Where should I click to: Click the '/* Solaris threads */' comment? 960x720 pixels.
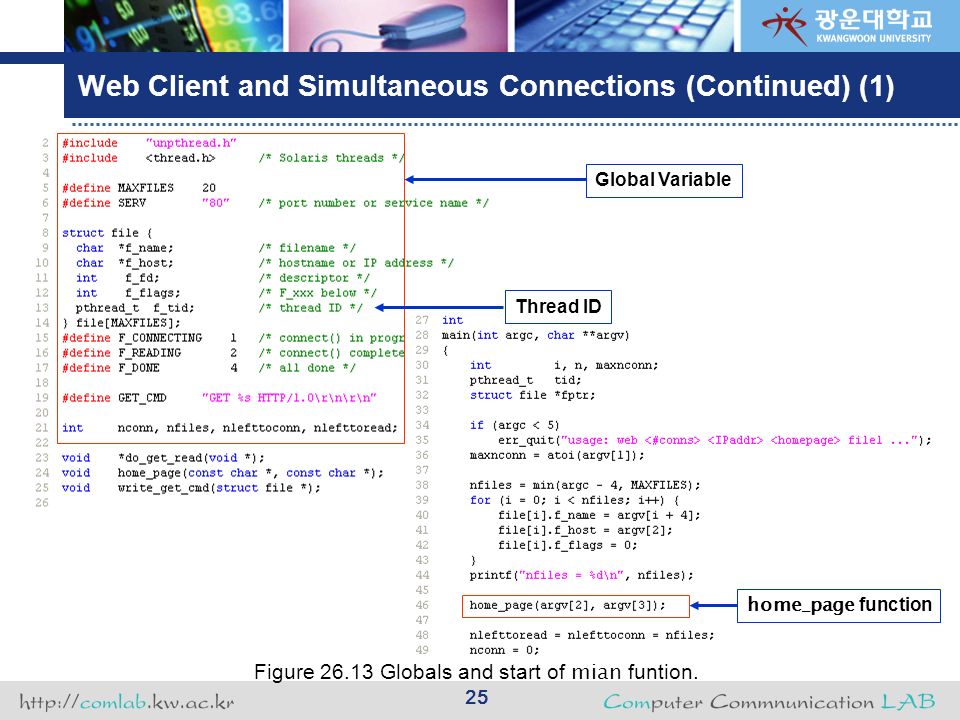coord(331,158)
